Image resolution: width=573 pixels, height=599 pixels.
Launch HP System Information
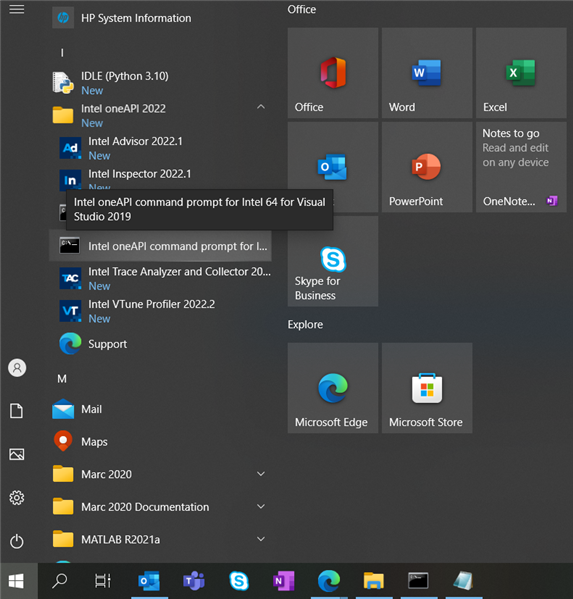click(160, 18)
